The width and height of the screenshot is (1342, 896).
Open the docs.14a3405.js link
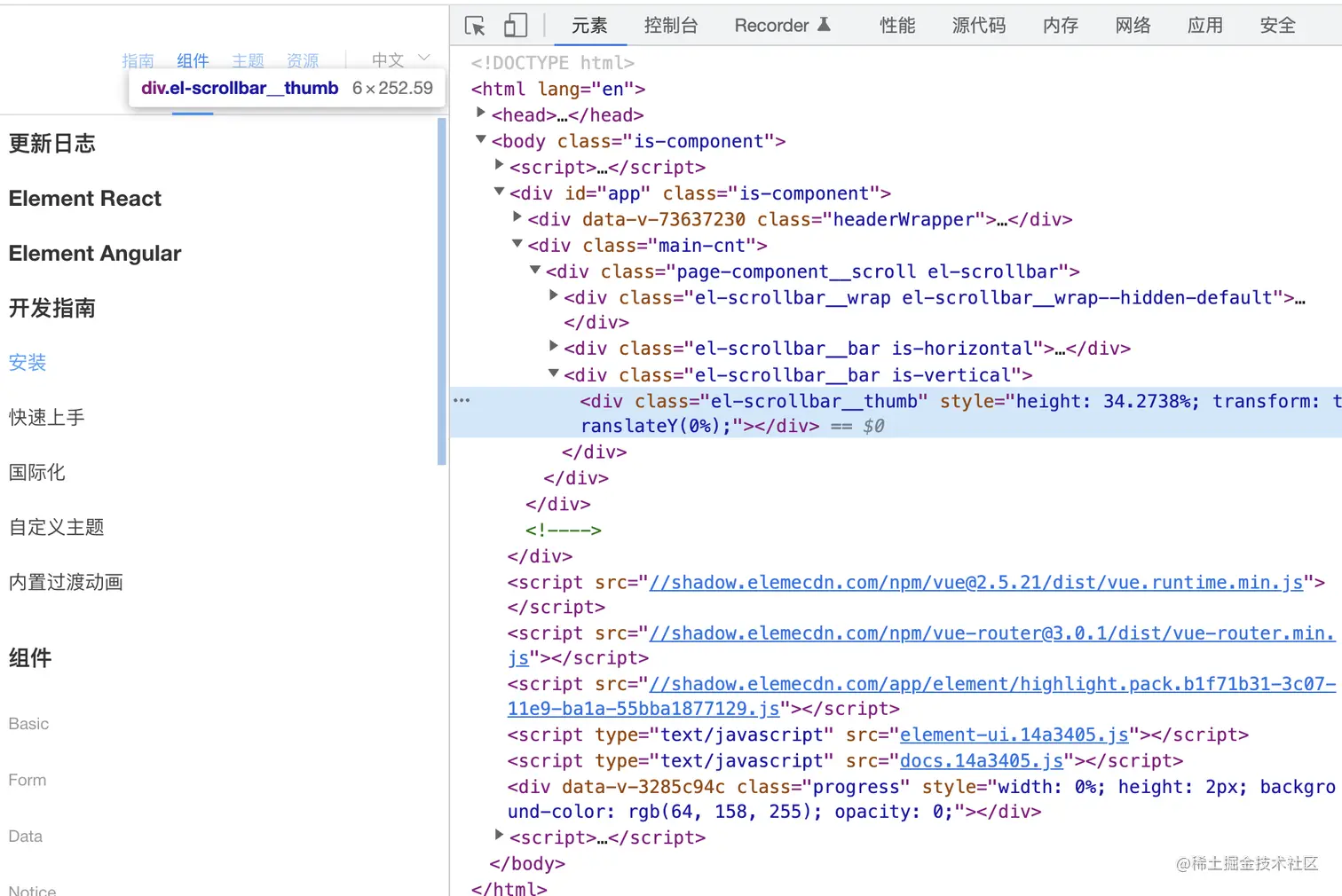point(982,761)
